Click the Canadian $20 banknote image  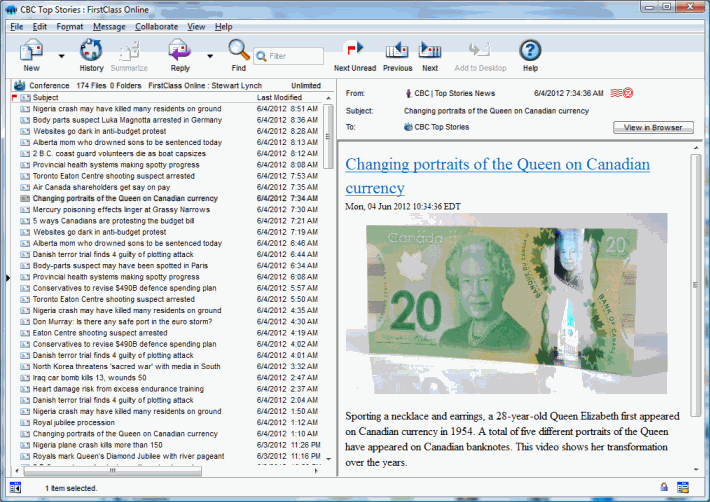coord(500,298)
